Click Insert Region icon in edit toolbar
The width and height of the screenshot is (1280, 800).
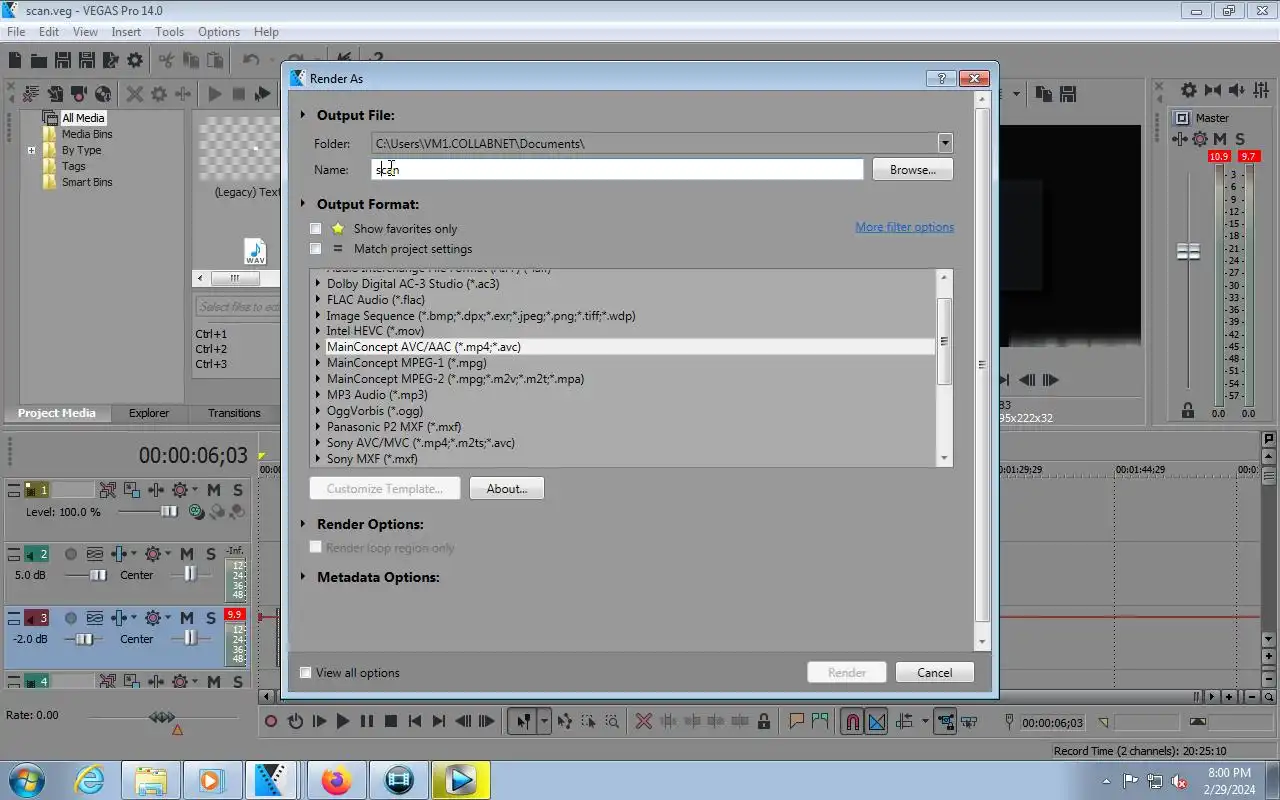(820, 721)
